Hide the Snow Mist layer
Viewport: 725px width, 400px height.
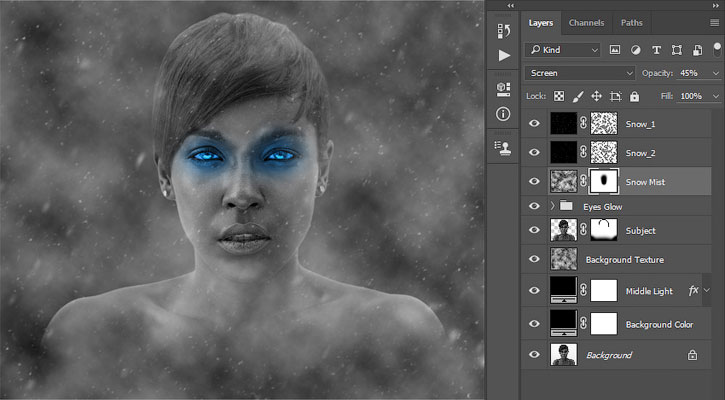pos(534,181)
